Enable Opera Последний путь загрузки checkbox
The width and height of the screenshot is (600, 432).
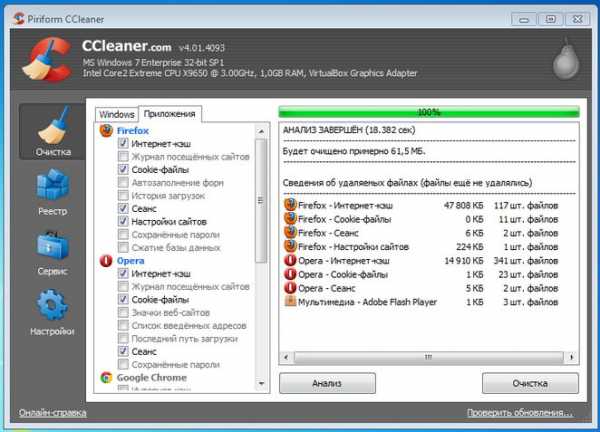click(123, 339)
